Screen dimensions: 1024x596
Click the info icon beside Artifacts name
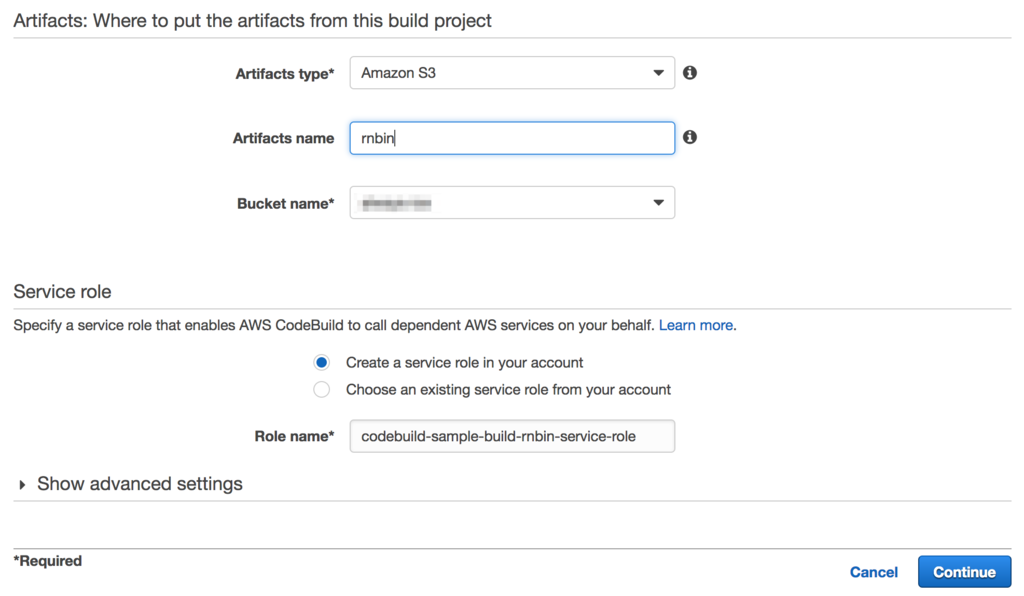(x=690, y=137)
